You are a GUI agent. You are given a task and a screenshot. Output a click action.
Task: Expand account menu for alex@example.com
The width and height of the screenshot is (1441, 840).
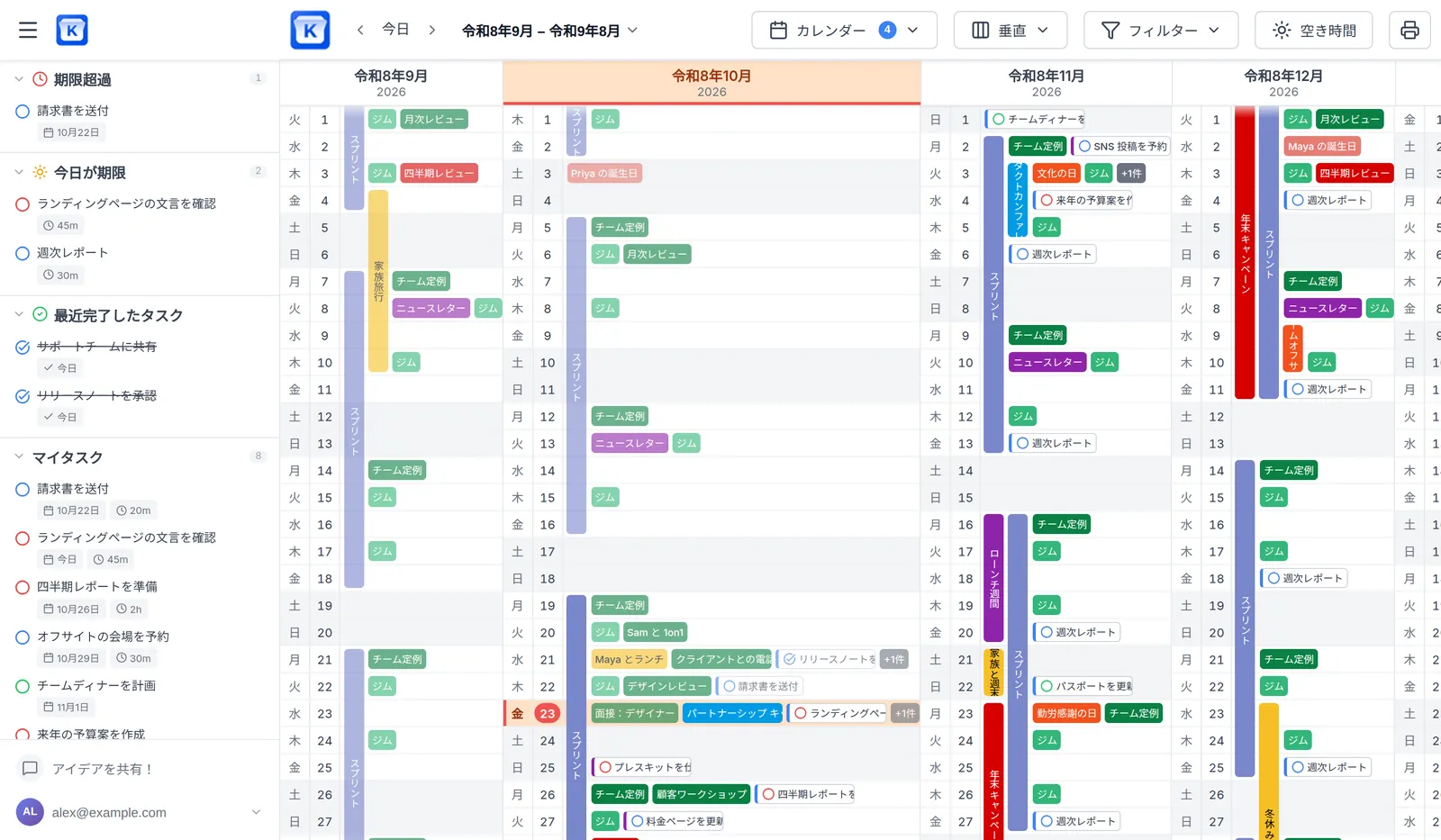256,812
